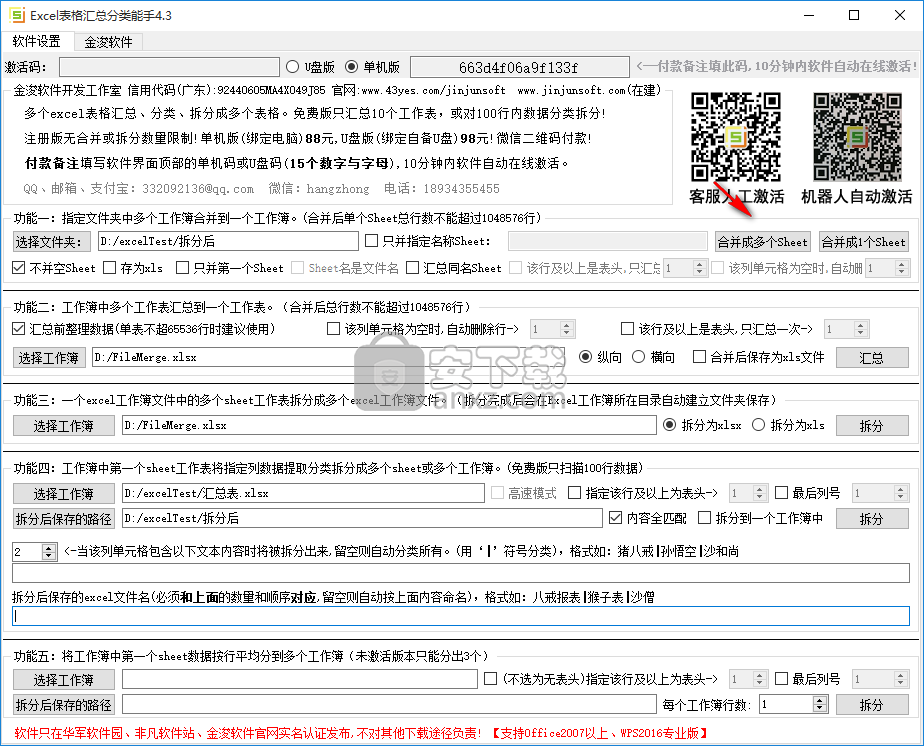
Task: Click the column number field showing 2
Action: pyautogui.click(x=27, y=552)
